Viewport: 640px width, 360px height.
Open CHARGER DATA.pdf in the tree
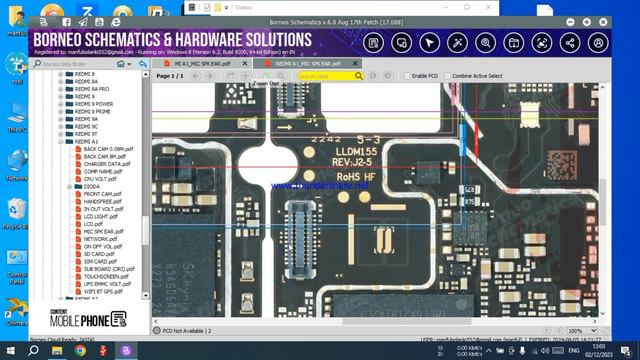click(x=107, y=164)
